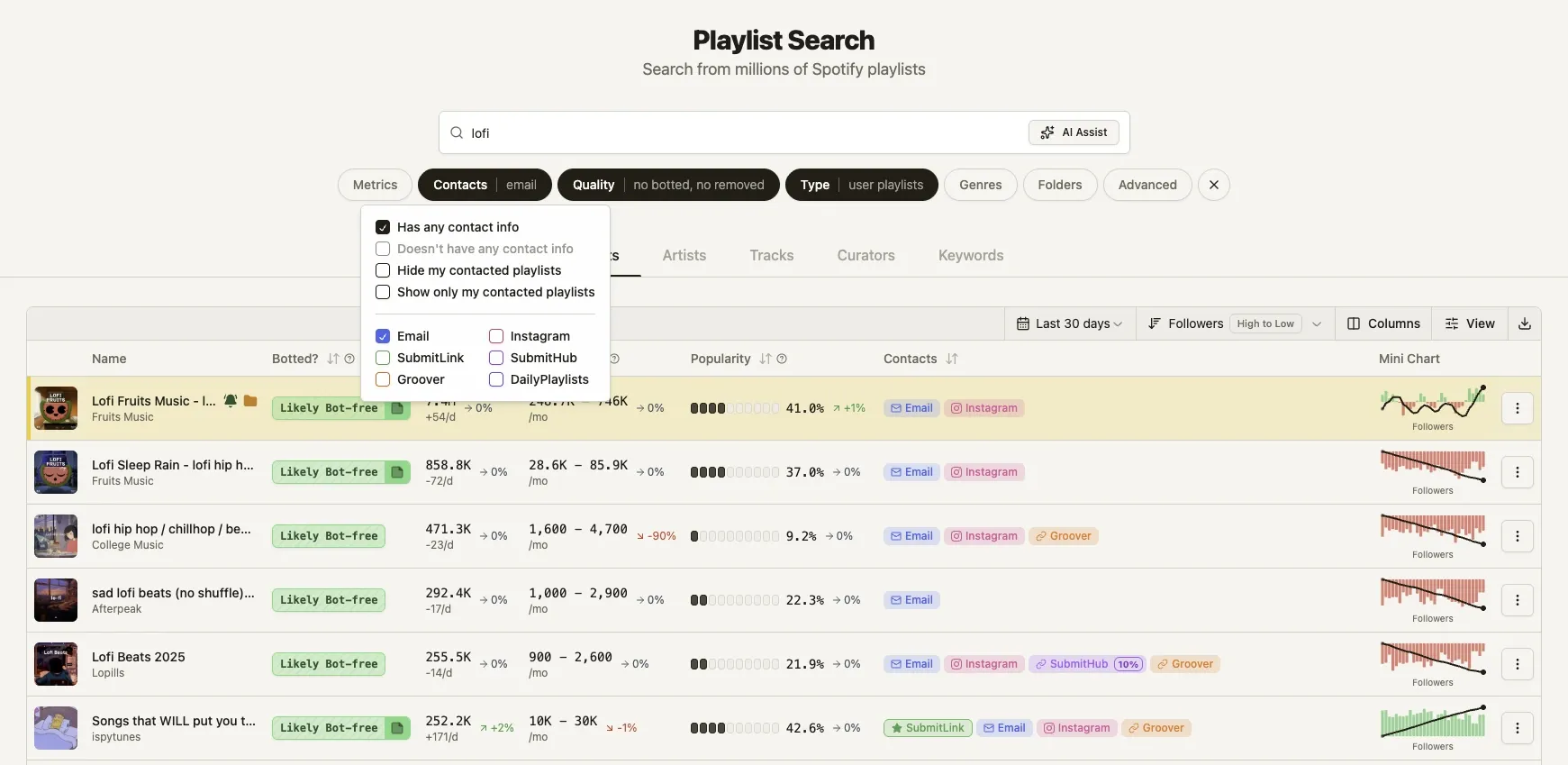The image size is (1568, 765).
Task: Open the Columns settings
Action: pos(1383,323)
